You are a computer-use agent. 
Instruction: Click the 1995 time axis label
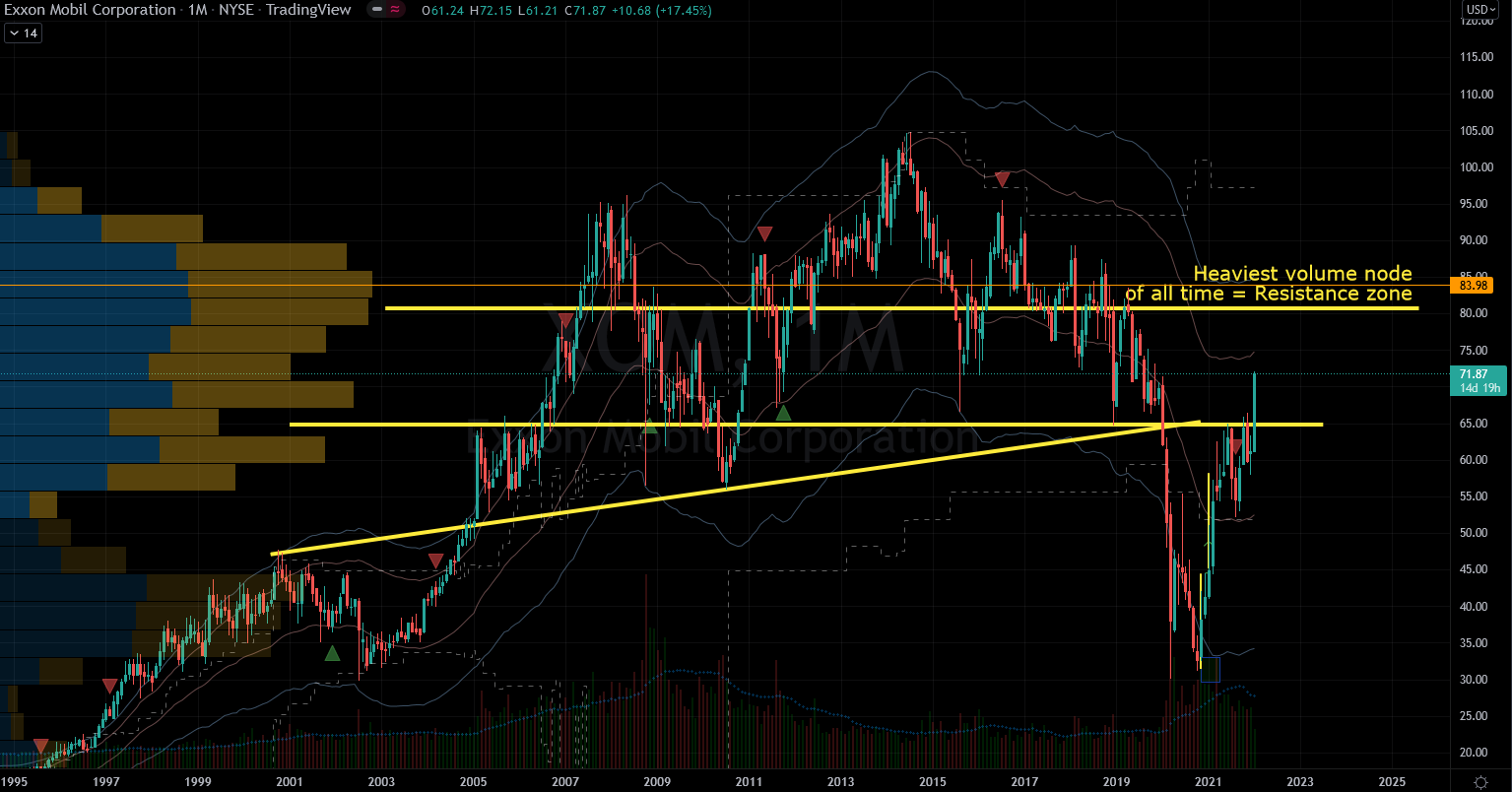pos(15,781)
